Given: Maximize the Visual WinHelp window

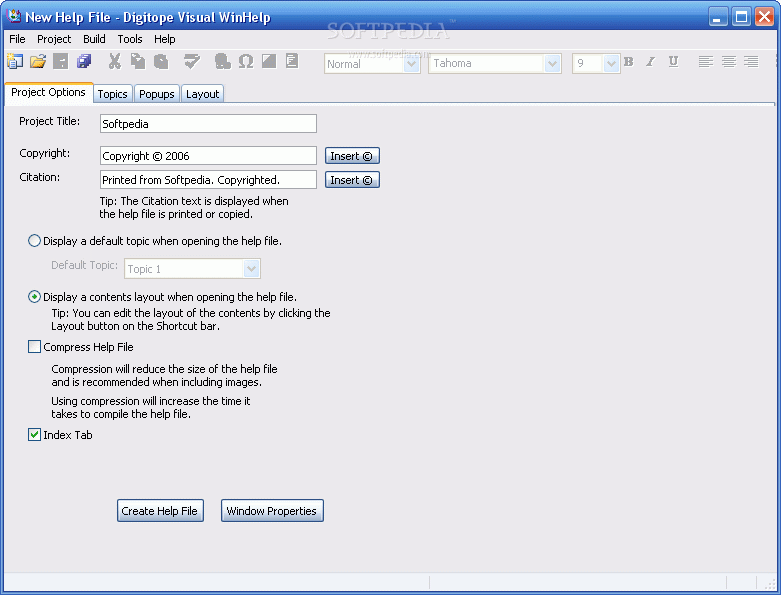Looking at the screenshot, I should coord(741,17).
